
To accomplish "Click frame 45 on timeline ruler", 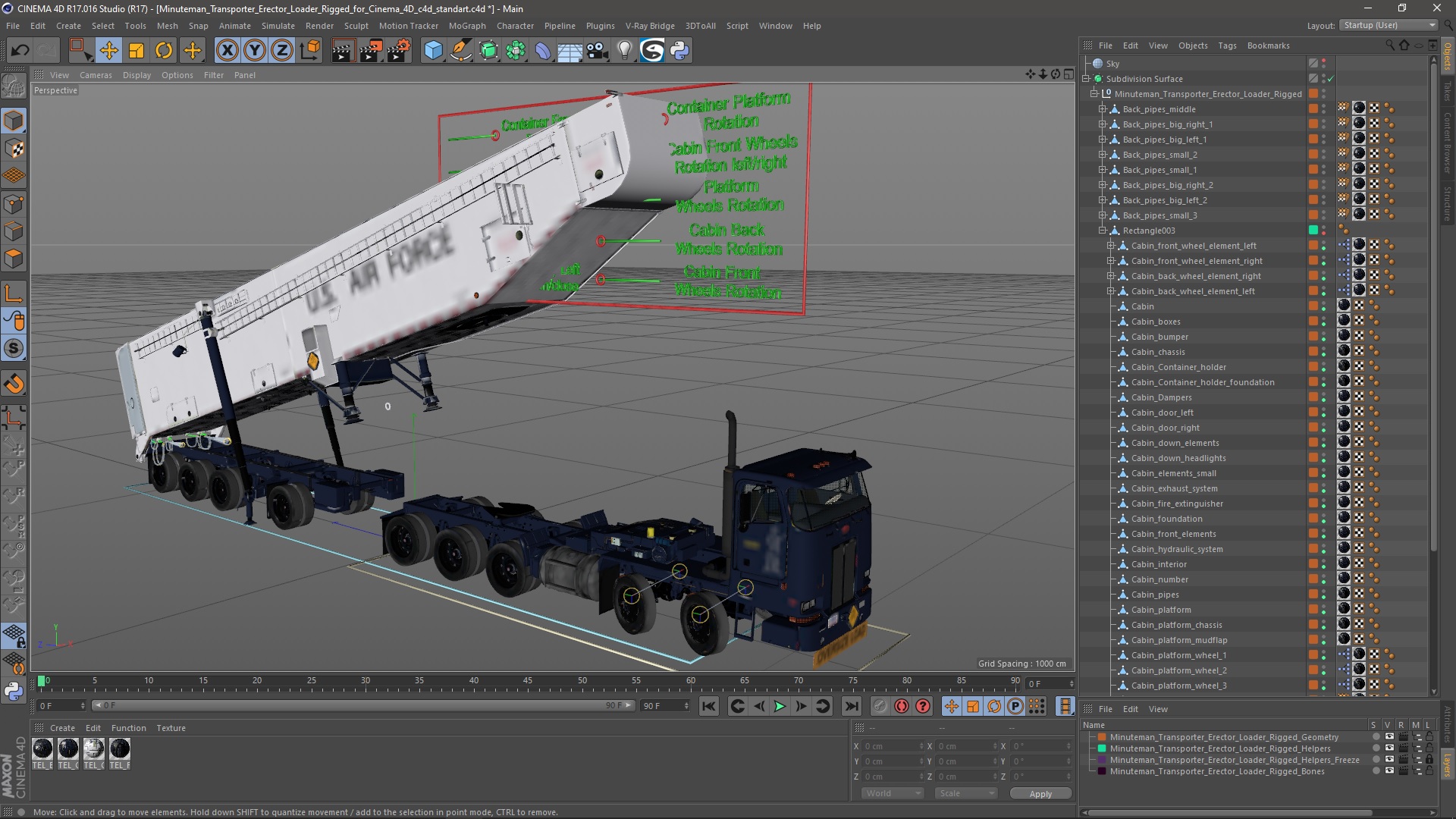I will coord(528,681).
